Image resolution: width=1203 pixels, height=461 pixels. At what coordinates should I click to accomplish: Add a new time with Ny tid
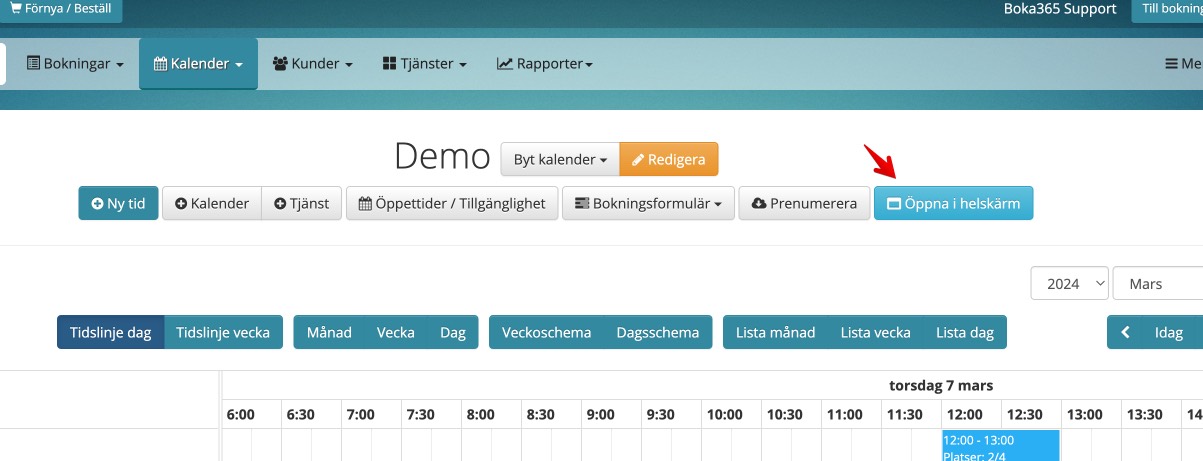[x=118, y=203]
